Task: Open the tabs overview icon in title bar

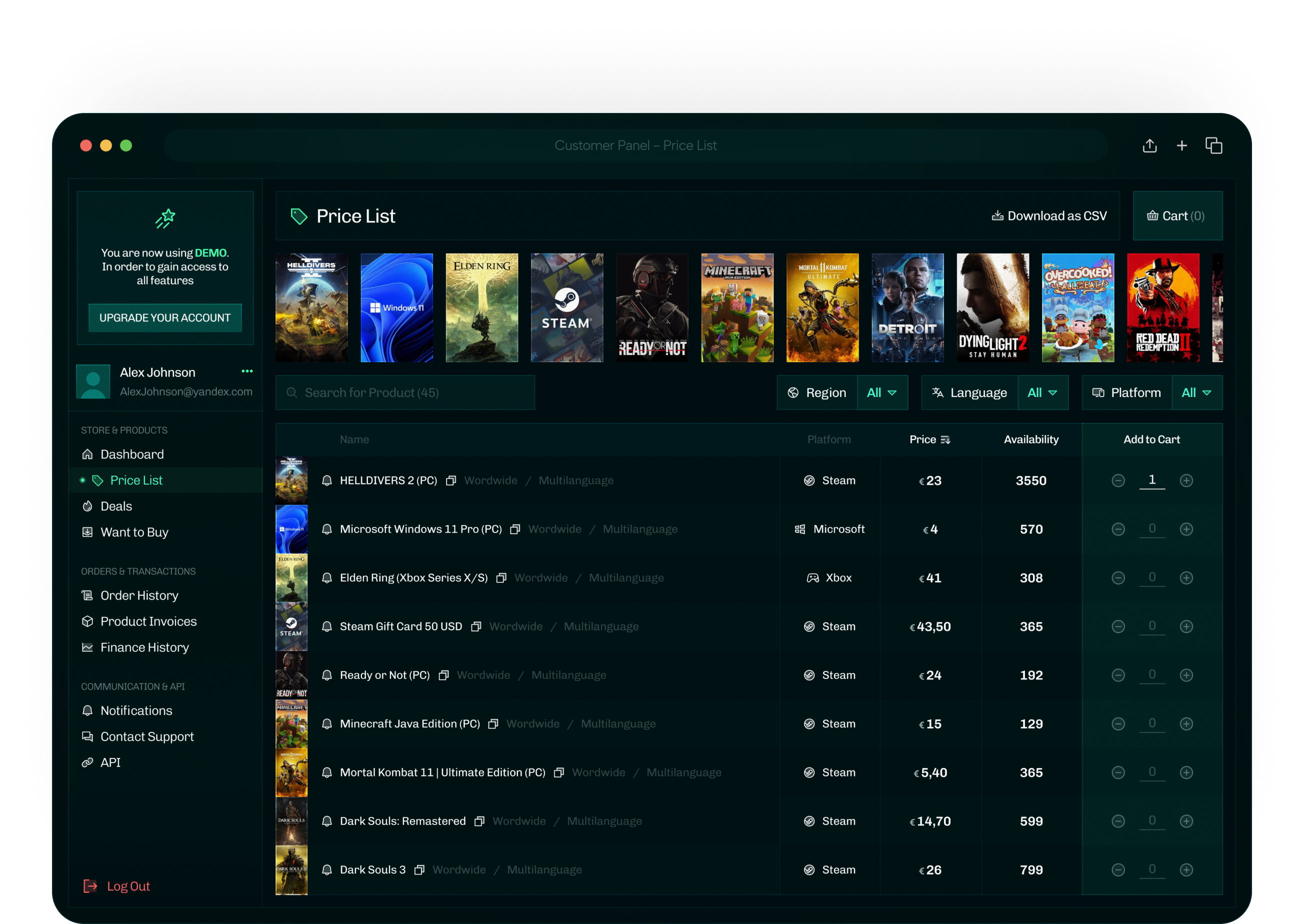Action: (1213, 146)
